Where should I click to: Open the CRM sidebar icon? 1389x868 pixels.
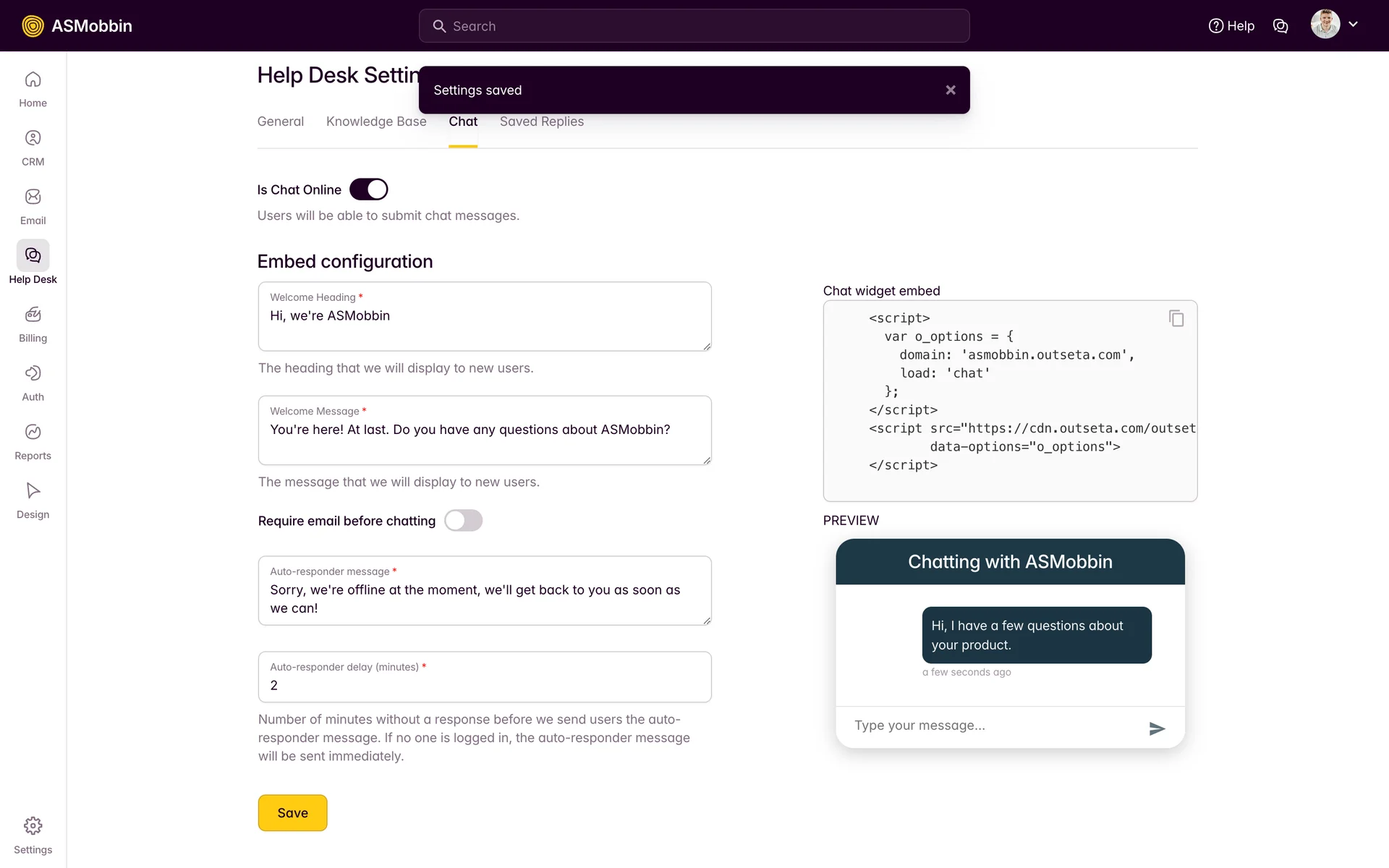(33, 138)
